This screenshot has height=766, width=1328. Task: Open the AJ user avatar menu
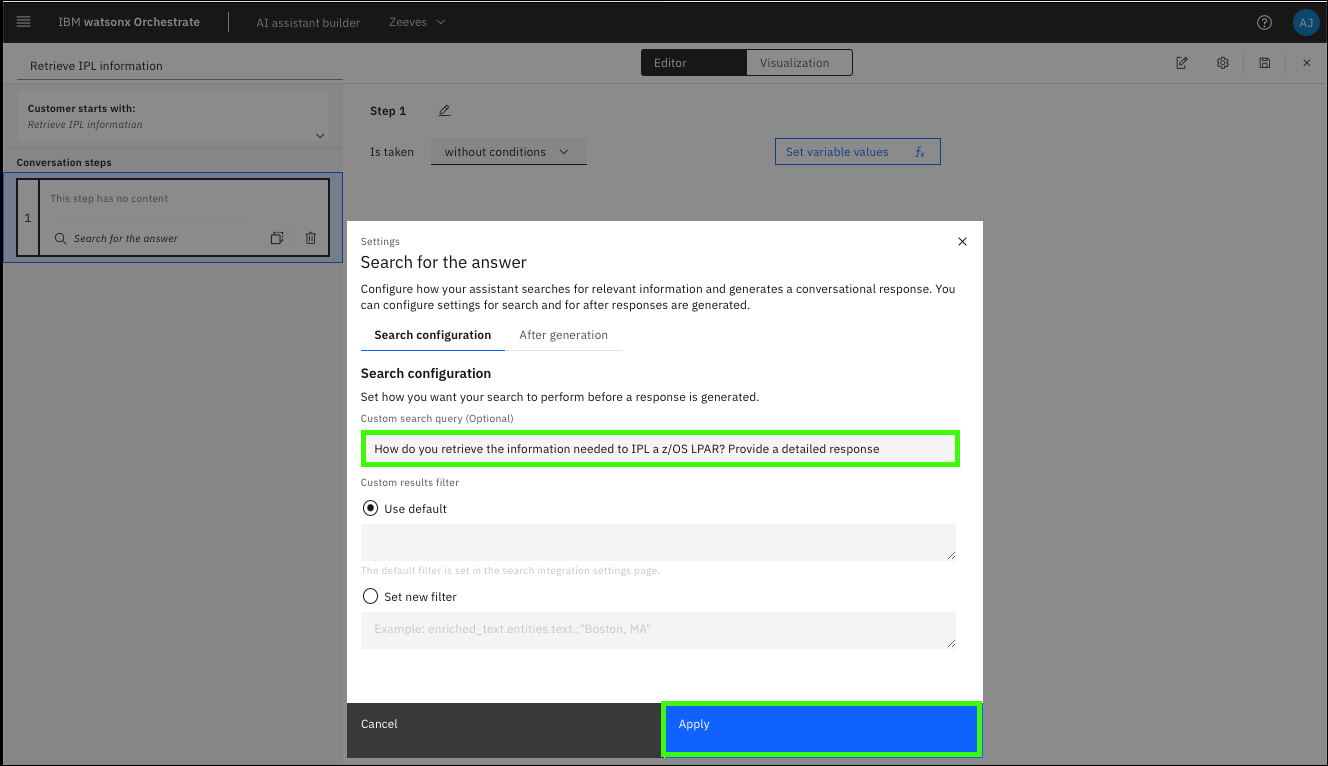coord(1305,22)
